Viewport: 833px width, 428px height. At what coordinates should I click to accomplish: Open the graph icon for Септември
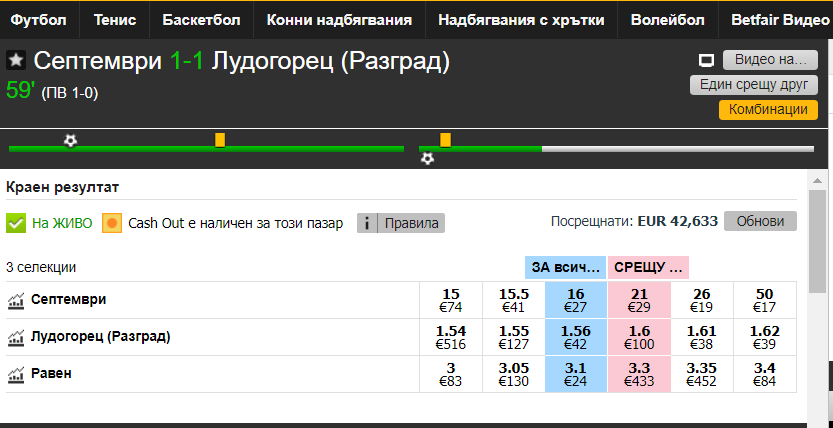16,301
